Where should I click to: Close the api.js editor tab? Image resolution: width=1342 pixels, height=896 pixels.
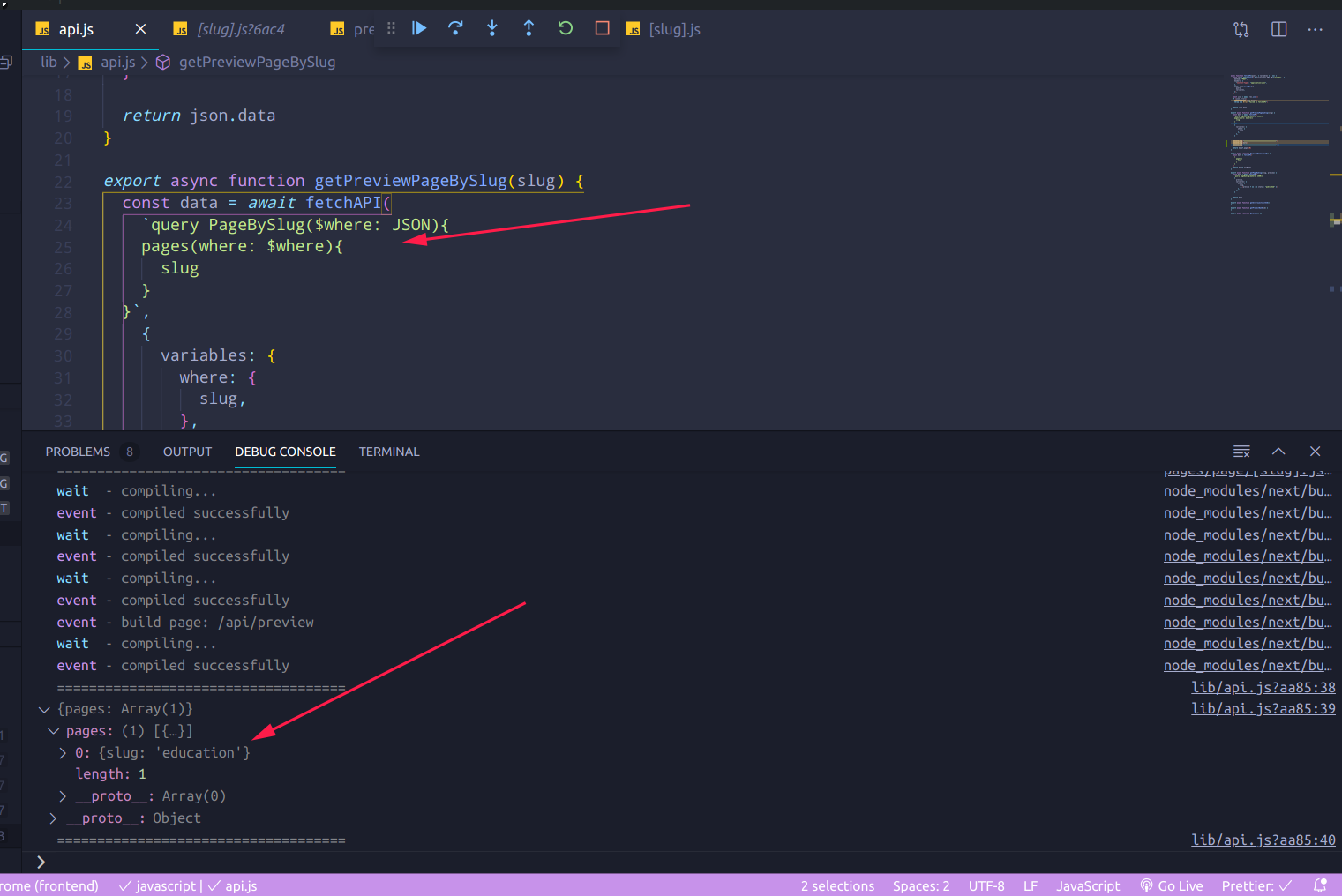click(140, 29)
